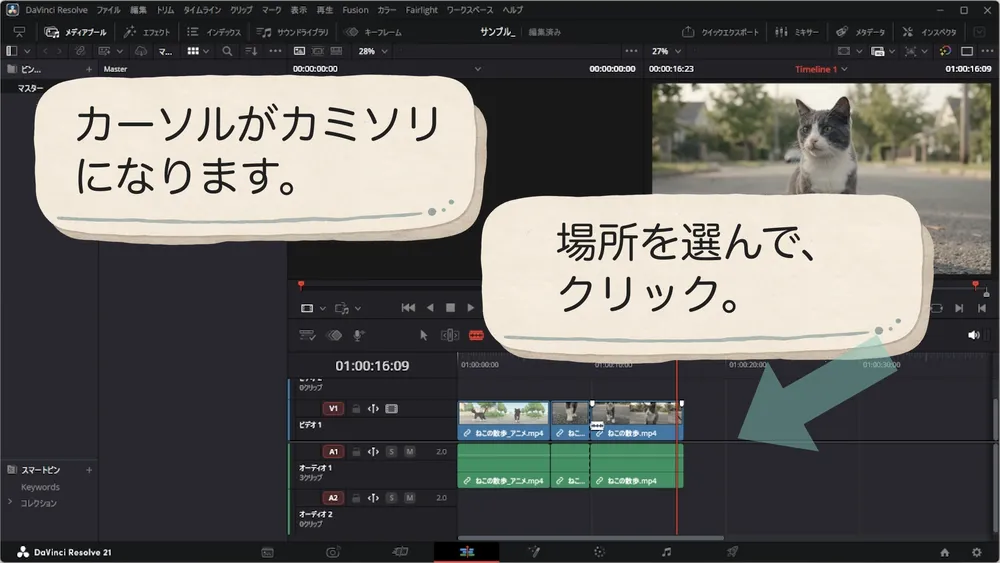Click the colorful effects wheel icon near viewer
The width and height of the screenshot is (1000, 563).
coord(945,51)
